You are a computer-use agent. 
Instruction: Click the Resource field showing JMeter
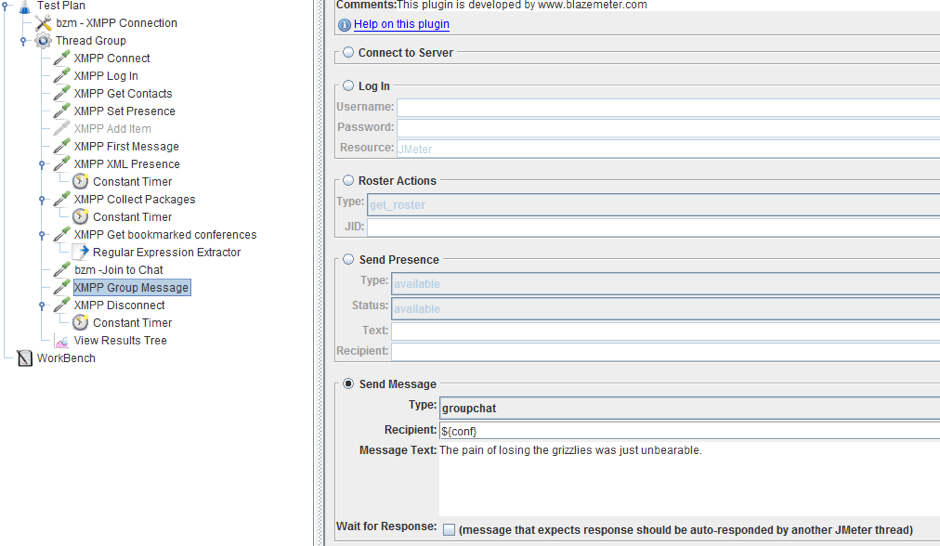tap(668, 148)
